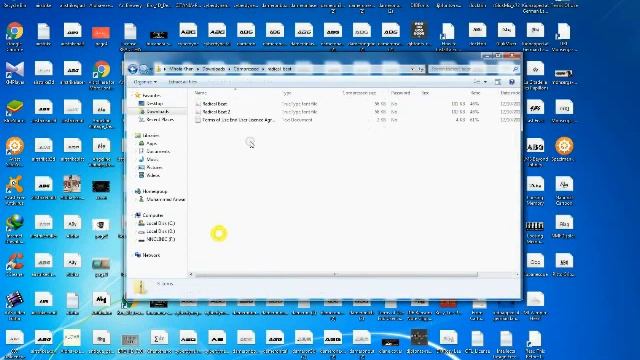
Task: Open the address bar history dropdown arrow
Action: 412,69
